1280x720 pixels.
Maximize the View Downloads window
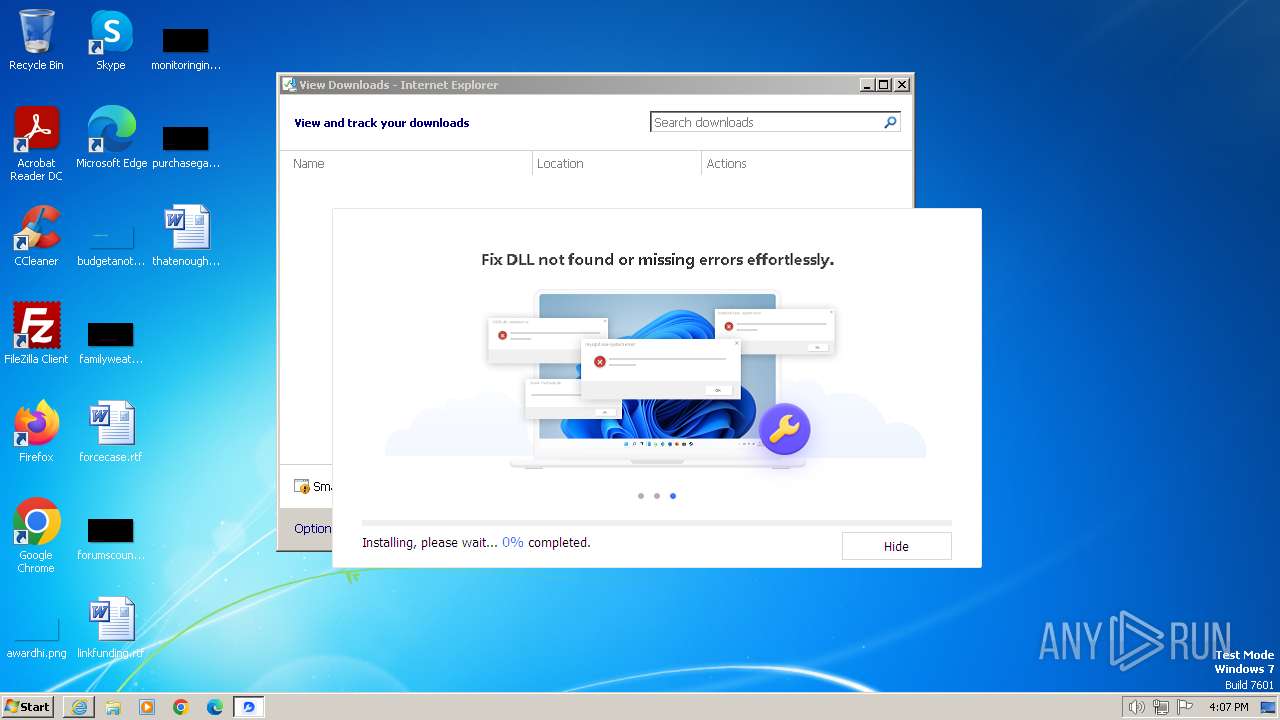pyautogui.click(x=884, y=85)
